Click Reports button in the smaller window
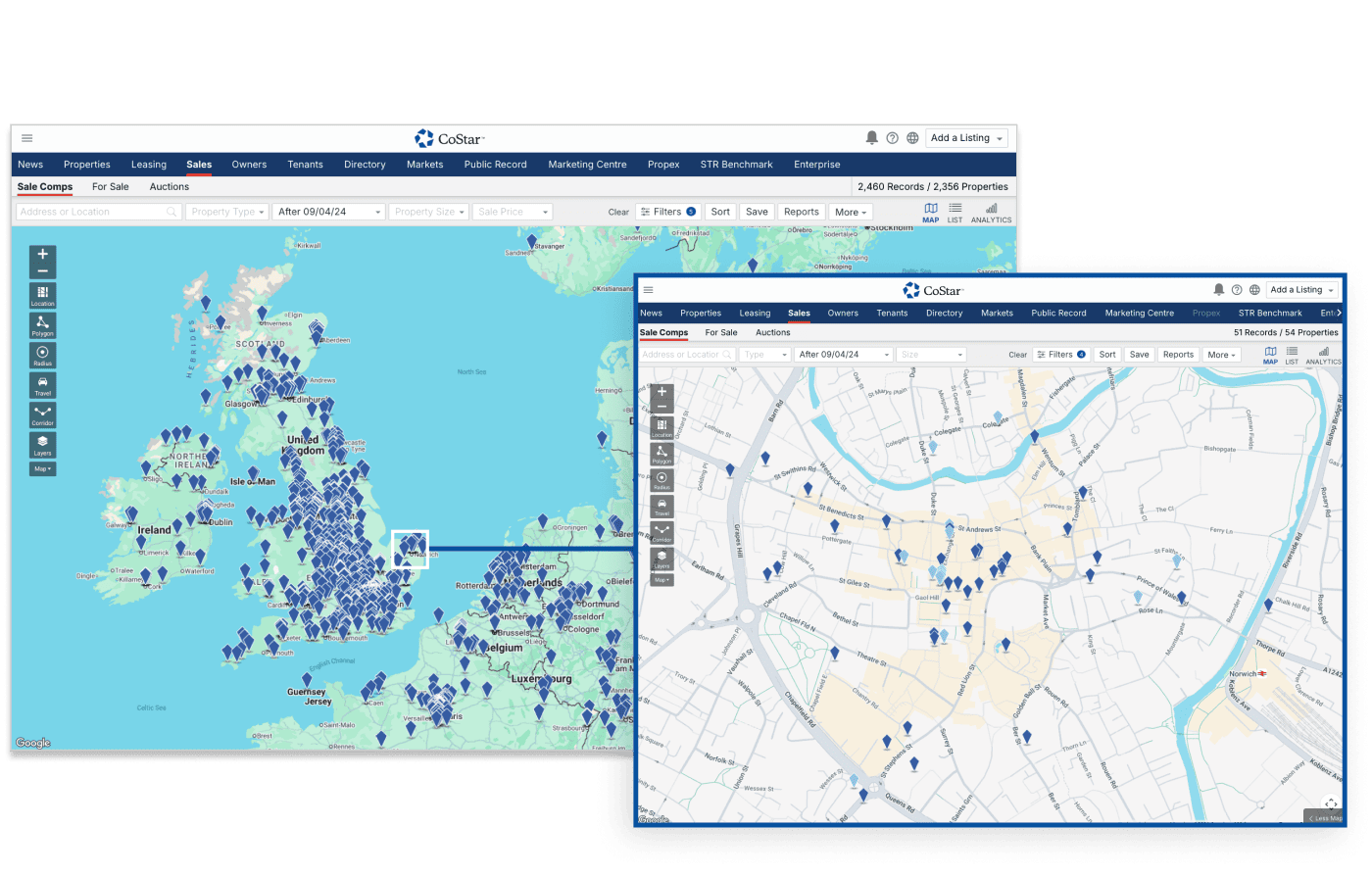The height and width of the screenshot is (876, 1372). [x=1178, y=355]
